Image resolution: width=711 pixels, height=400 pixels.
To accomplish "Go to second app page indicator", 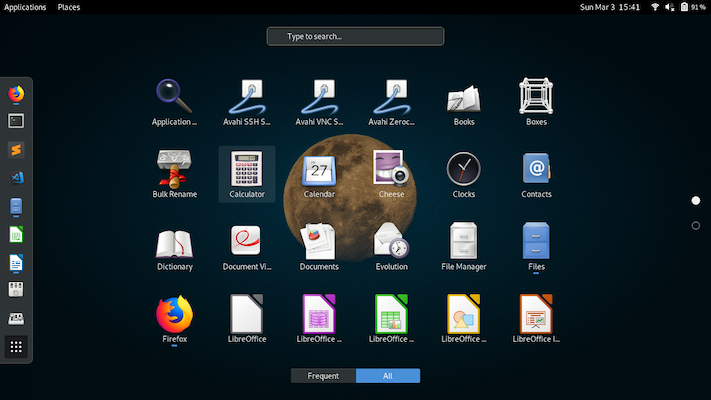I will tap(696, 225).
